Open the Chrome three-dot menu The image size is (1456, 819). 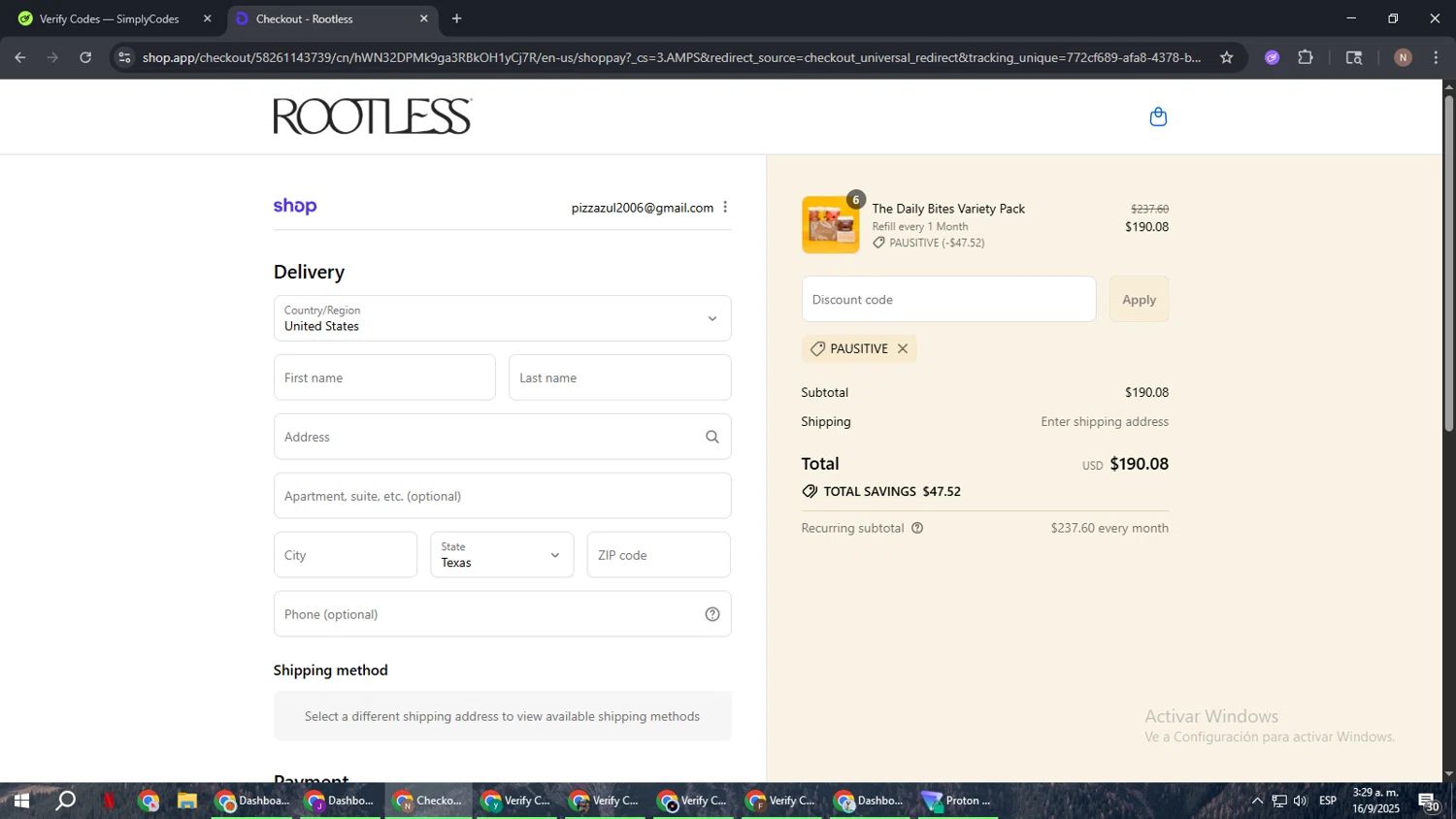pos(1436,57)
